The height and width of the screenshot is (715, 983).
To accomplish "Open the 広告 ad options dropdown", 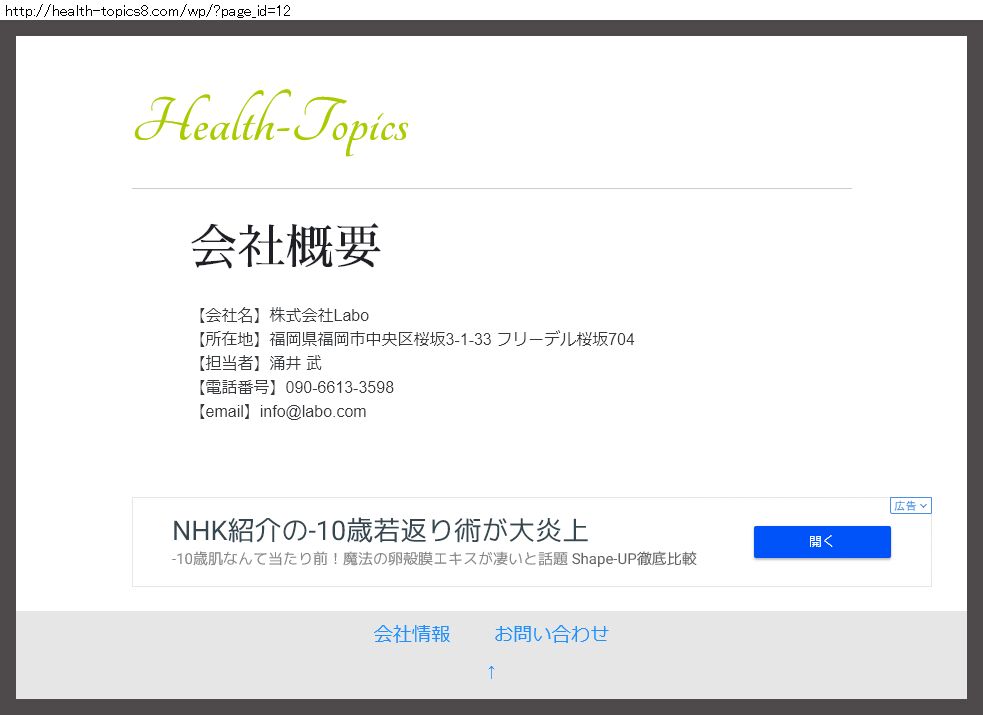I will [x=910, y=506].
